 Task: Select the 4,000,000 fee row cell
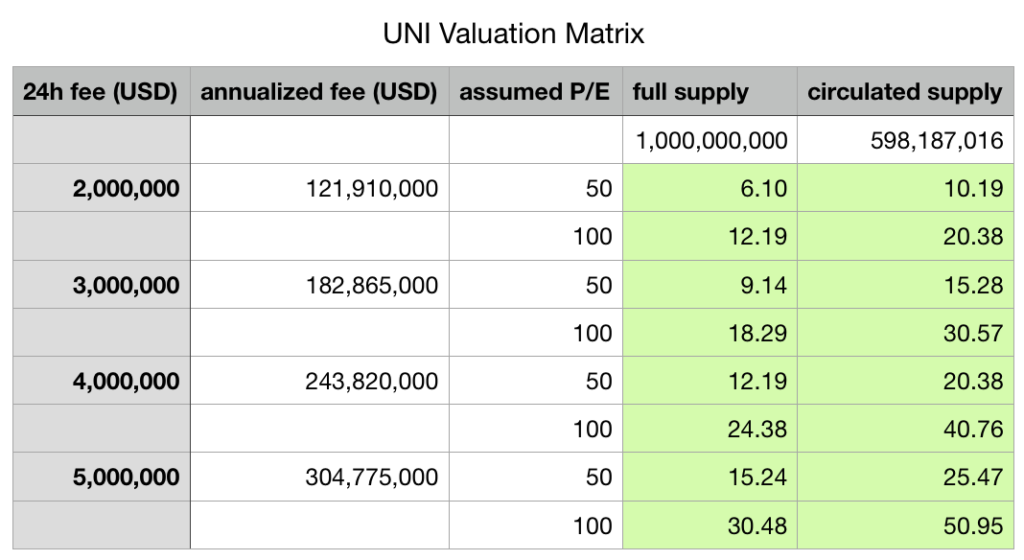102,381
